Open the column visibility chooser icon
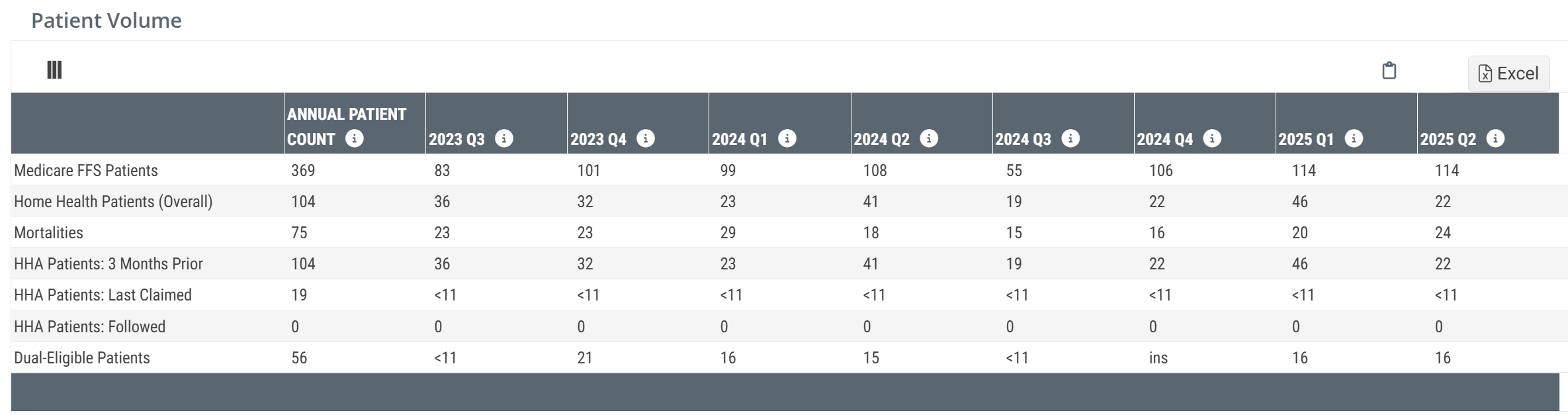The width and height of the screenshot is (1568, 415). click(x=54, y=69)
